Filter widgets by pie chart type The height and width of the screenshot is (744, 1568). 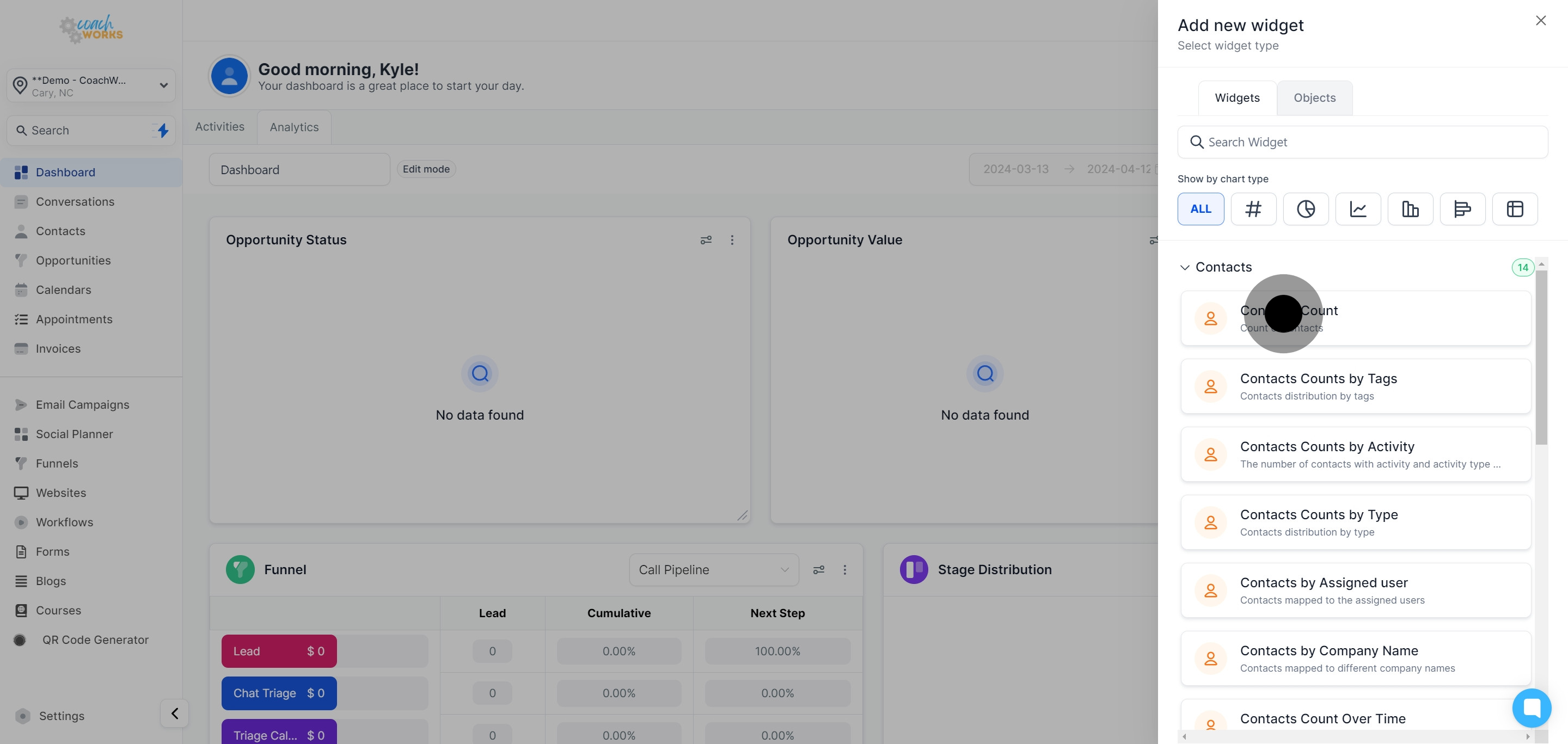click(x=1305, y=208)
